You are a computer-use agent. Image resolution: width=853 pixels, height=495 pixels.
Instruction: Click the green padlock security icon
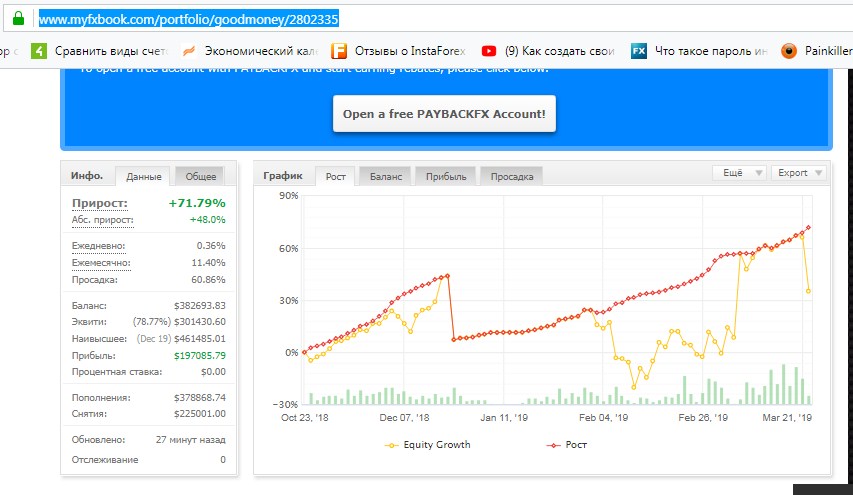tap(18, 19)
